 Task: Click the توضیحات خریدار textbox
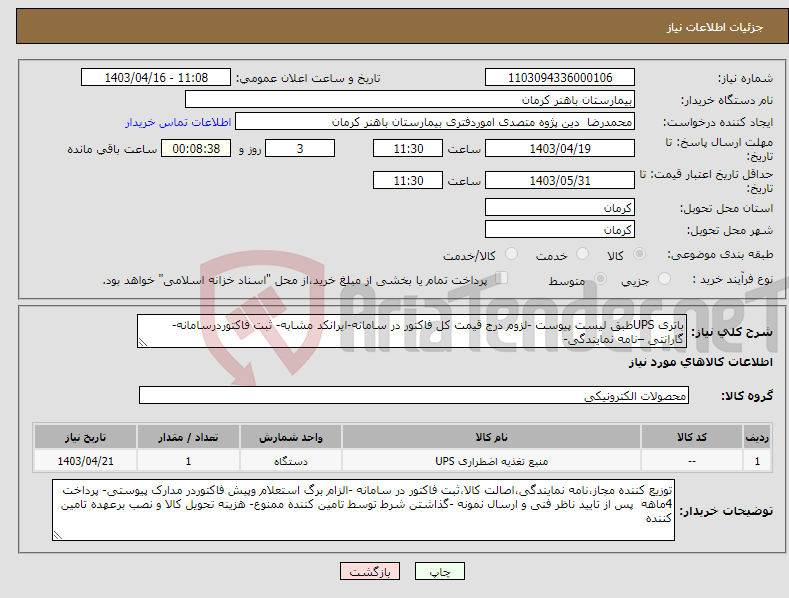click(363, 510)
